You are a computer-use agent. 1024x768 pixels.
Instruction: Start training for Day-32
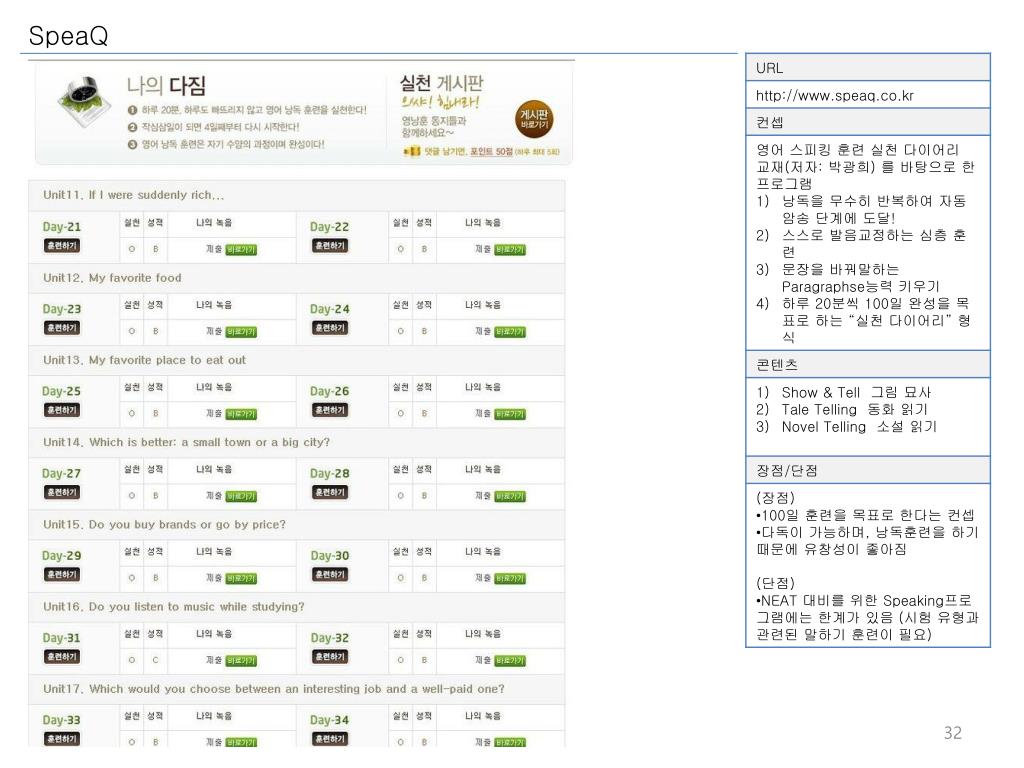[x=330, y=657]
